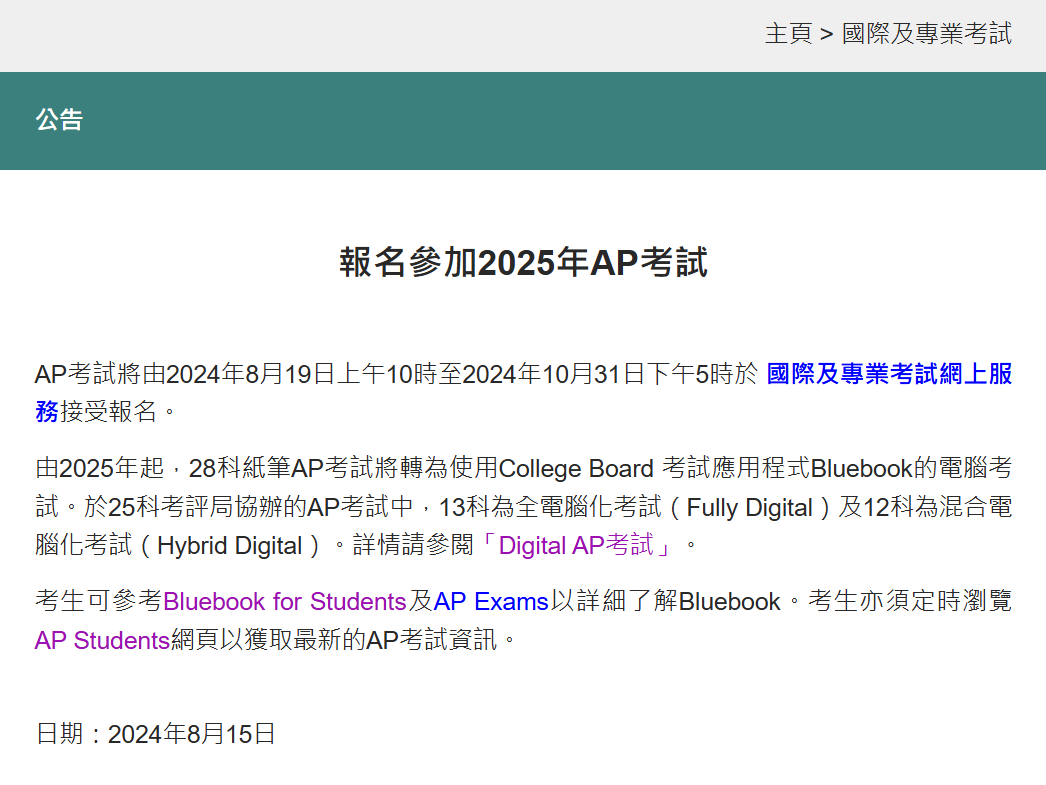
Task: Click the text "Fully Digital"
Action: (x=750, y=508)
